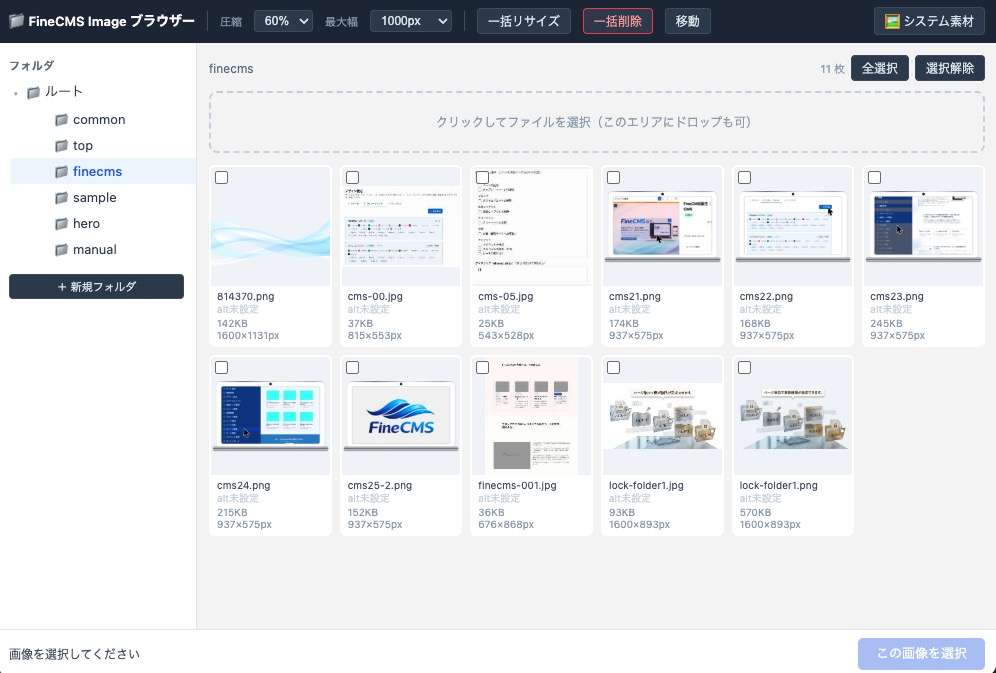This screenshot has height=673, width=996.
Task: Select the cms23.png thumbnail
Action: click(924, 227)
